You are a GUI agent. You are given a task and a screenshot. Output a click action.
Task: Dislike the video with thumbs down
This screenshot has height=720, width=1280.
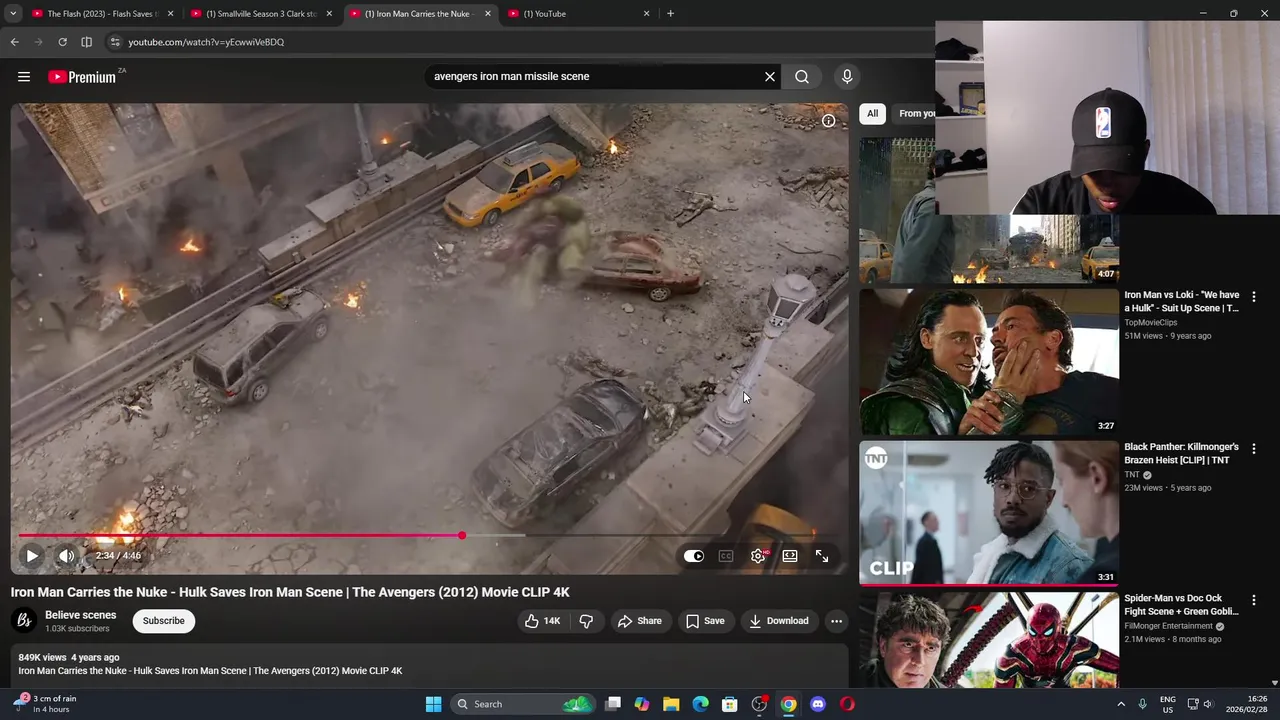(x=586, y=621)
